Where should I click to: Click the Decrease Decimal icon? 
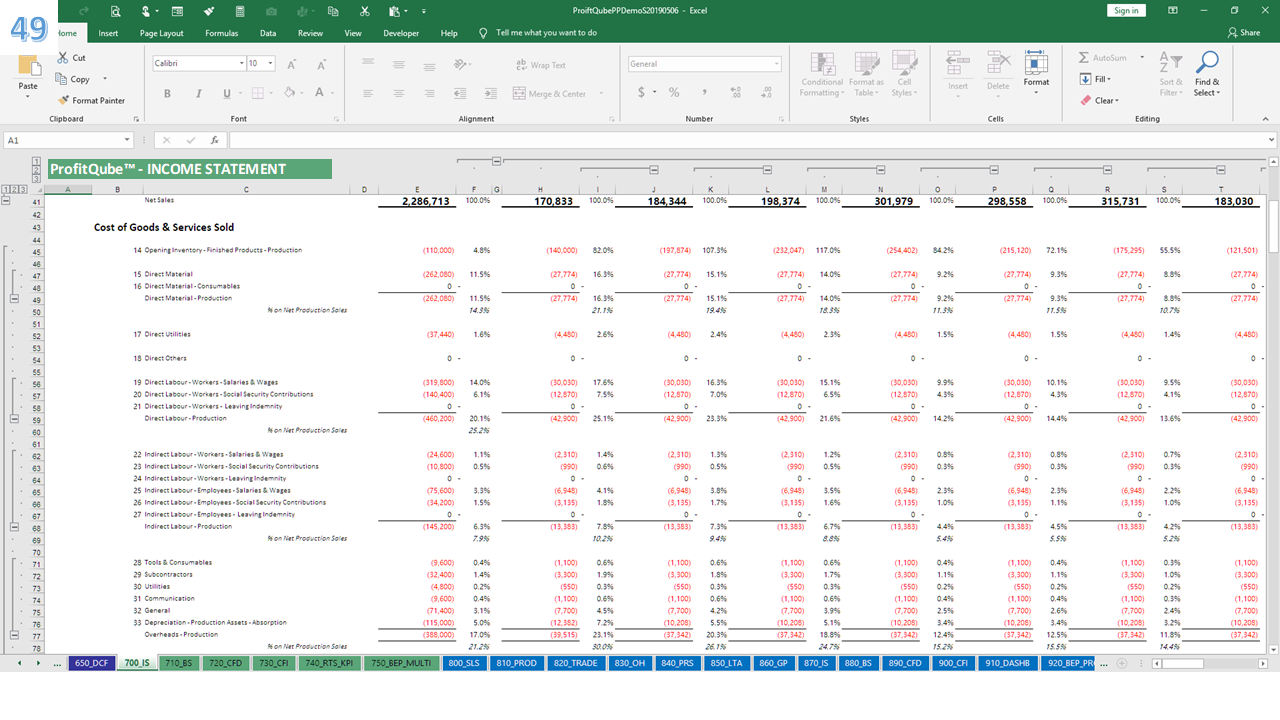tap(765, 92)
